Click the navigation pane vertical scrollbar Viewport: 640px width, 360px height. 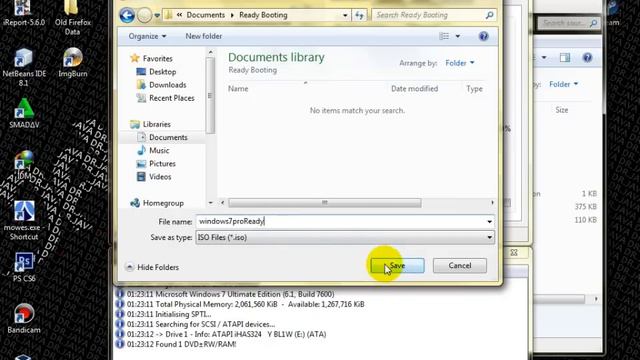(x=210, y=96)
